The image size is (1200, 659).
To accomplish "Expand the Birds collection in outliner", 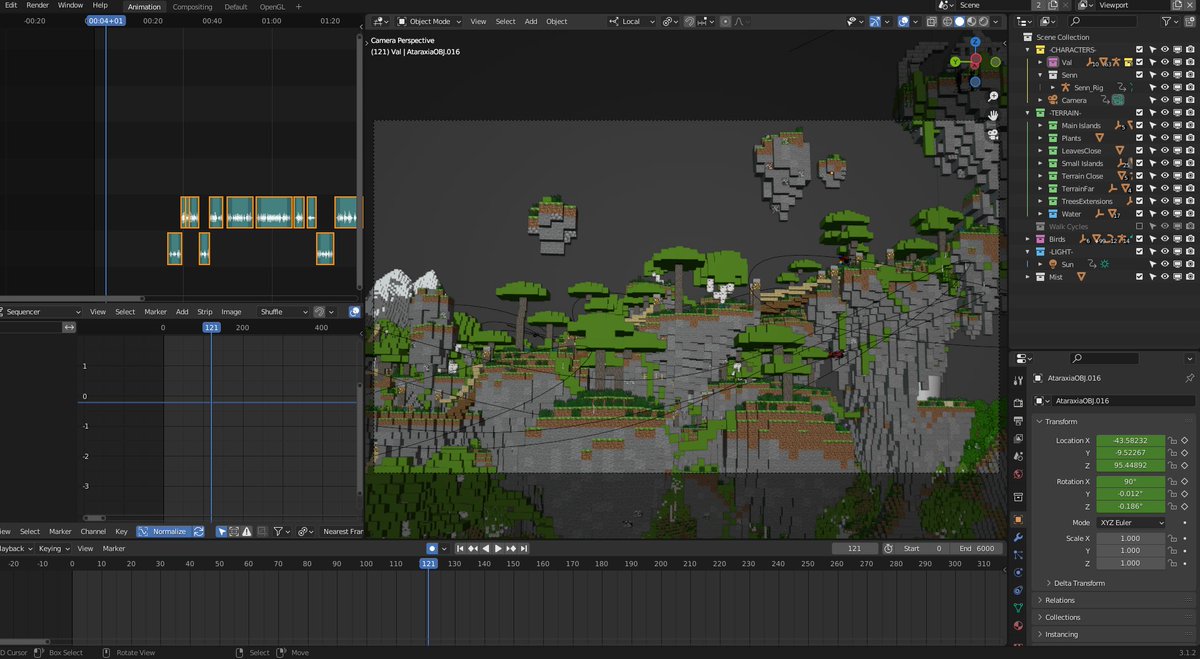I will pyautogui.click(x=1030, y=239).
